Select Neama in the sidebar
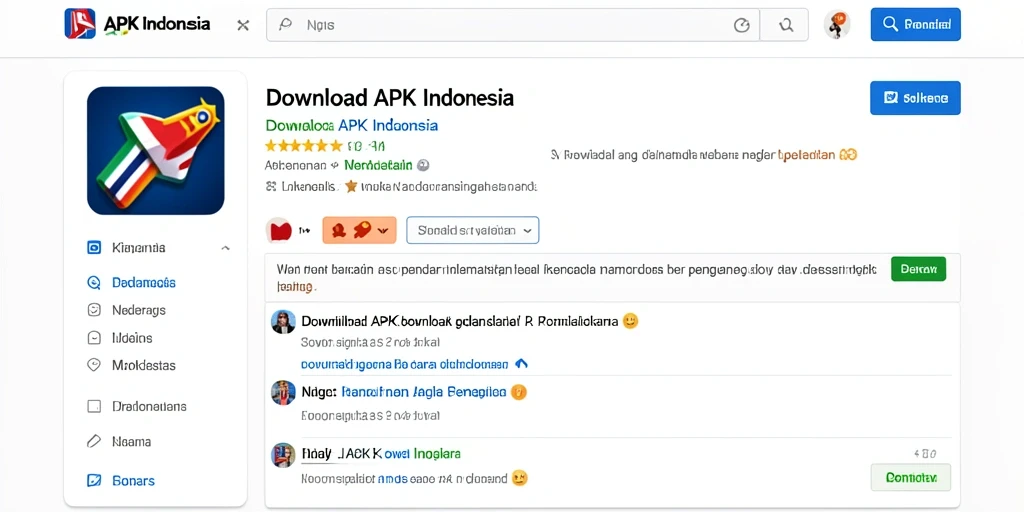 point(131,441)
